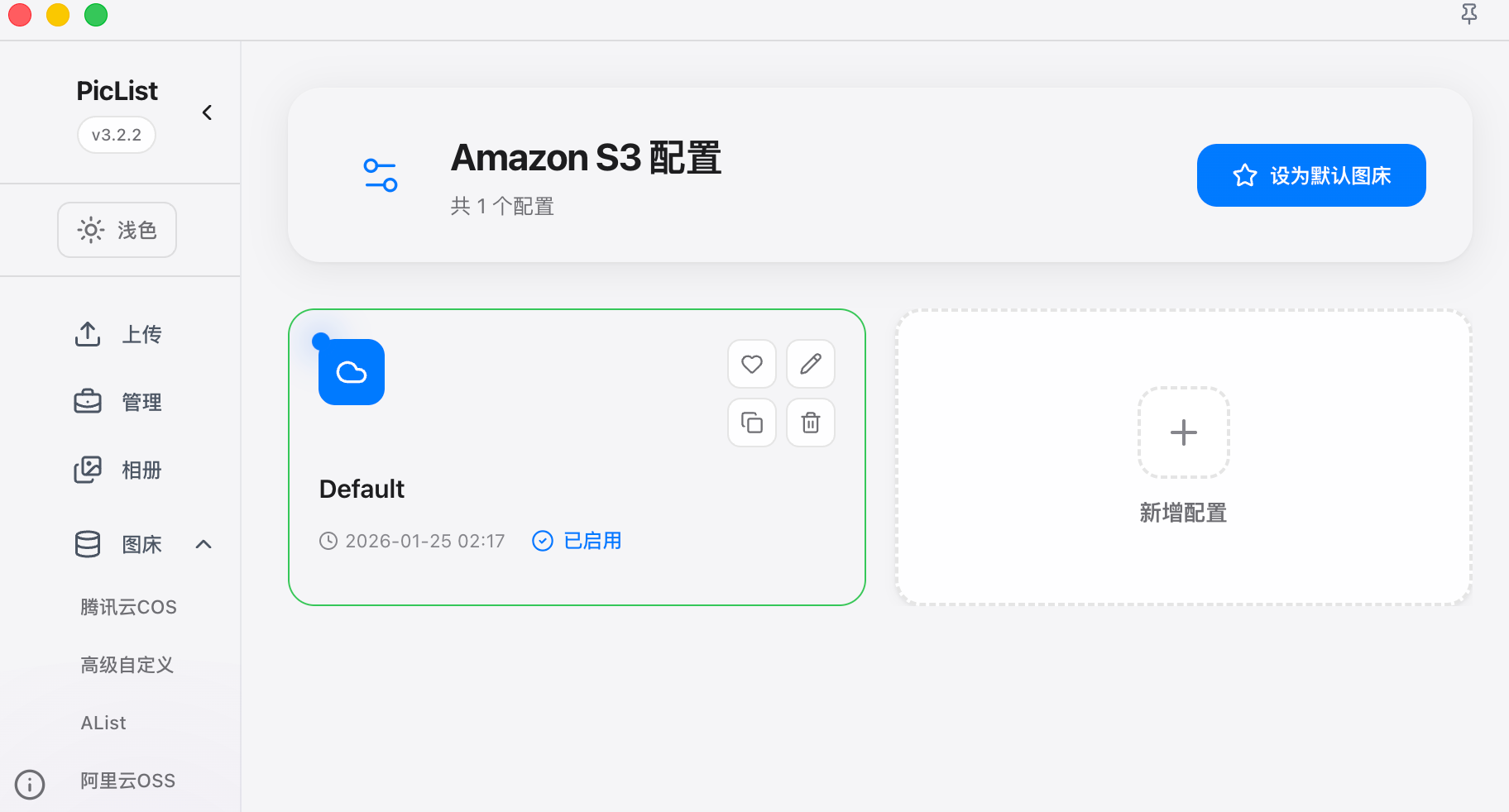Click the 已启用 enabled status indicator
The height and width of the screenshot is (812, 1509).
[577, 541]
